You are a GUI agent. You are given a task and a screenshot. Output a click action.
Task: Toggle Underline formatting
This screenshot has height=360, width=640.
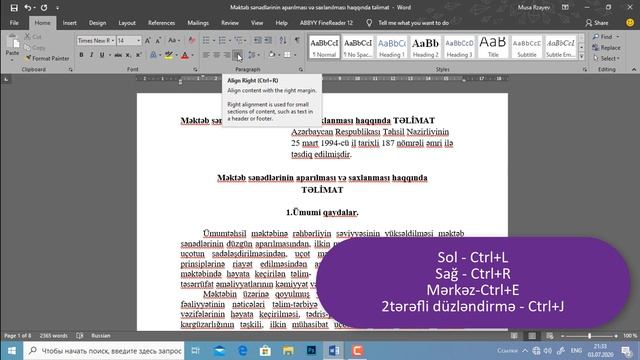(x=102, y=55)
